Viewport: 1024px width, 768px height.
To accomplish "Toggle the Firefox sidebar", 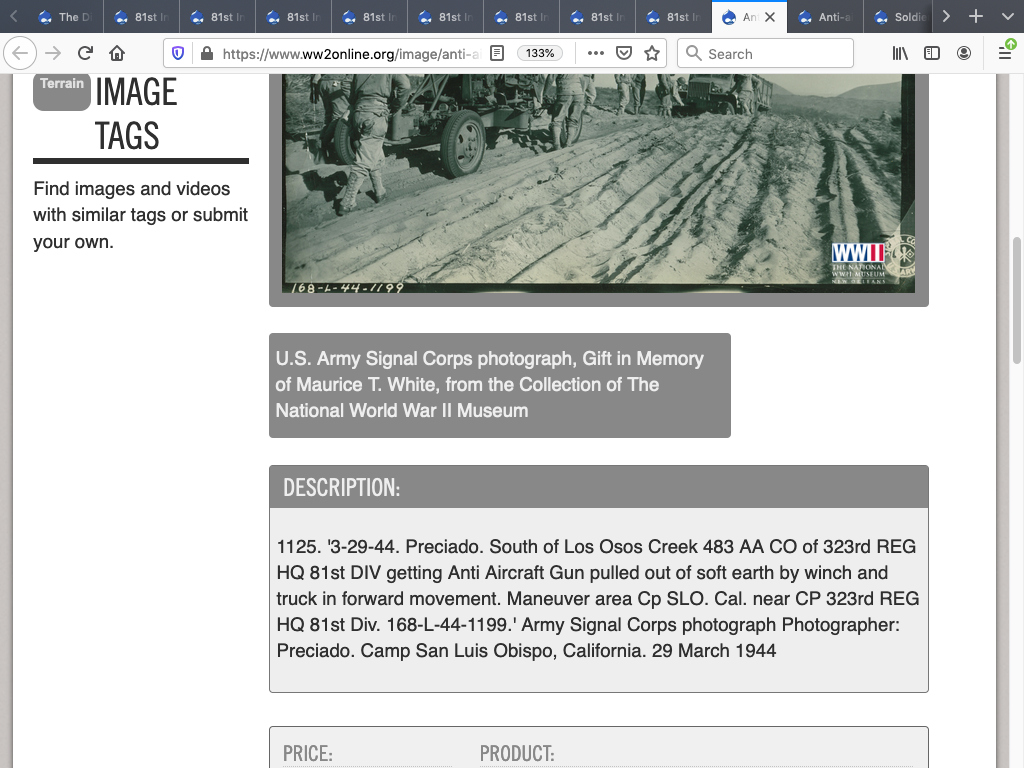I will pos(932,53).
